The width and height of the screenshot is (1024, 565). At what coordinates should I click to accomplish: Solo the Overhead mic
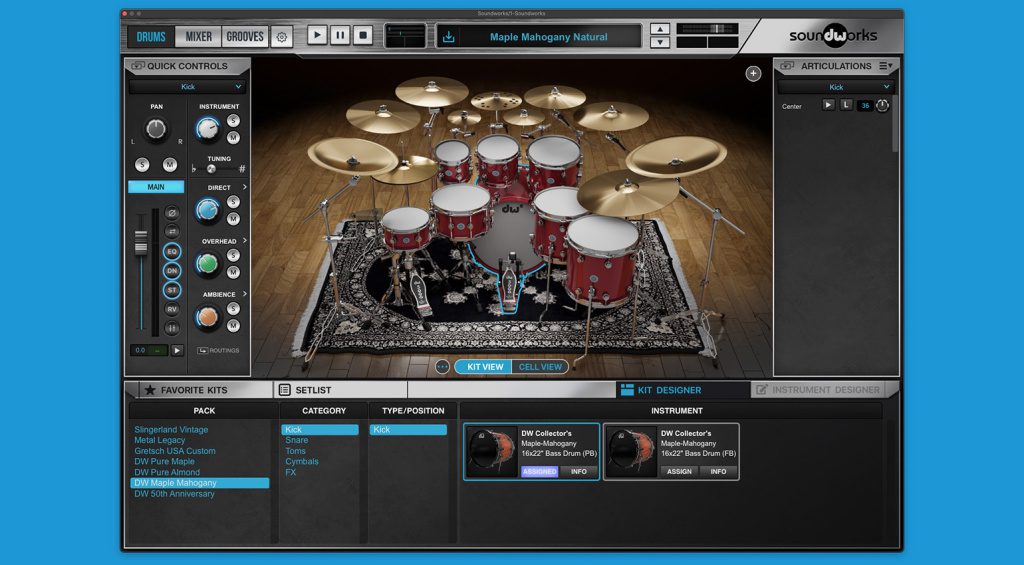[233, 255]
